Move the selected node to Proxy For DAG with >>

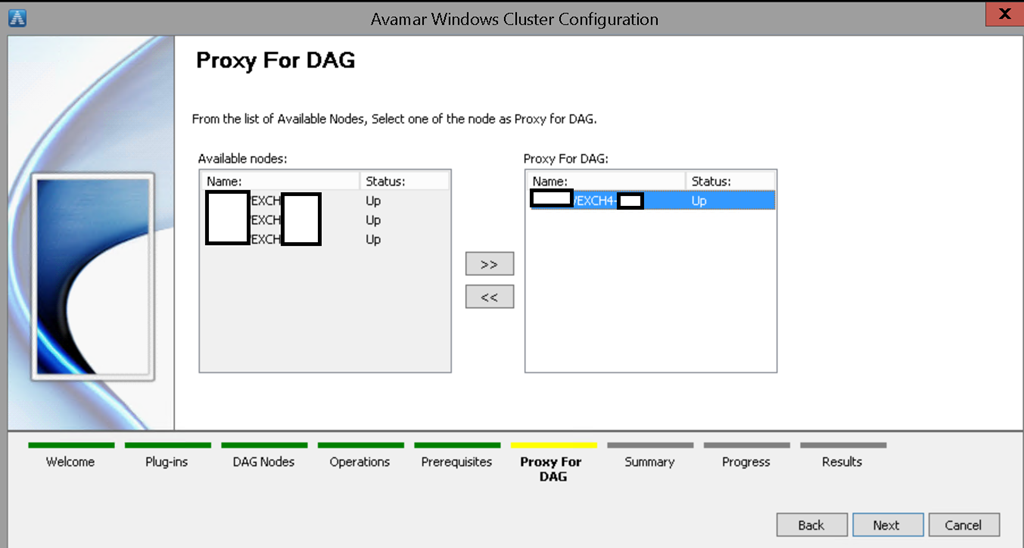[x=489, y=264]
